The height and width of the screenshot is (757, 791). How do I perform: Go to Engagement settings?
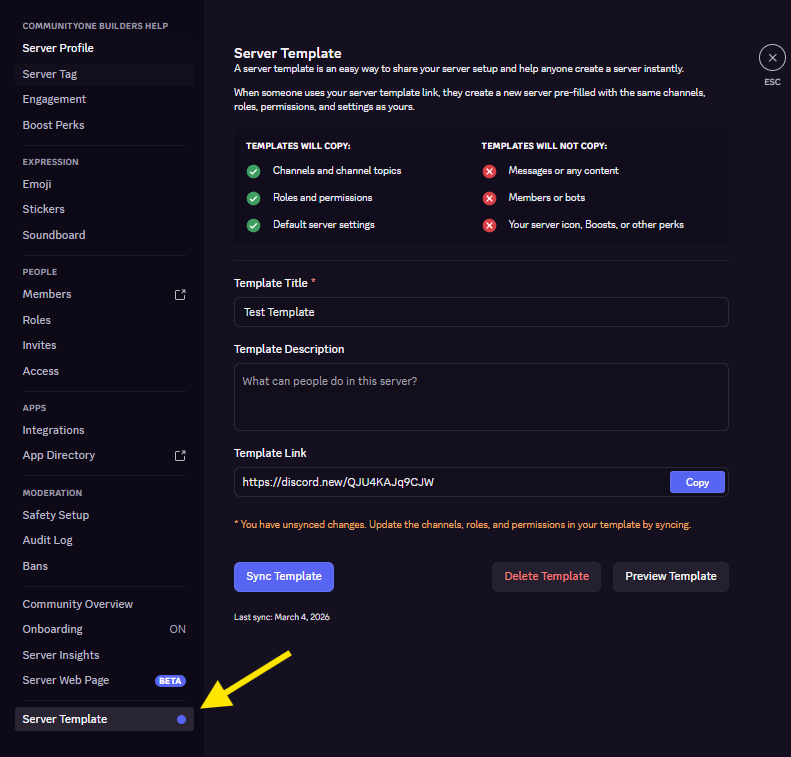pyautogui.click(x=104, y=99)
